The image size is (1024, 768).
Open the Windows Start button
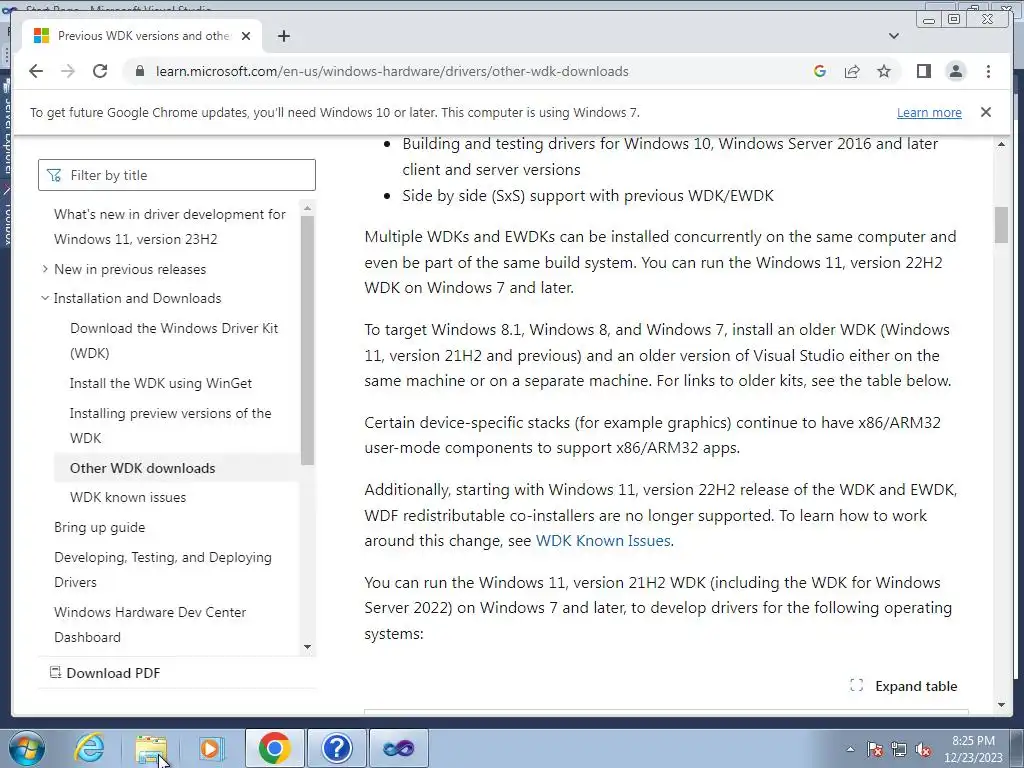27,748
